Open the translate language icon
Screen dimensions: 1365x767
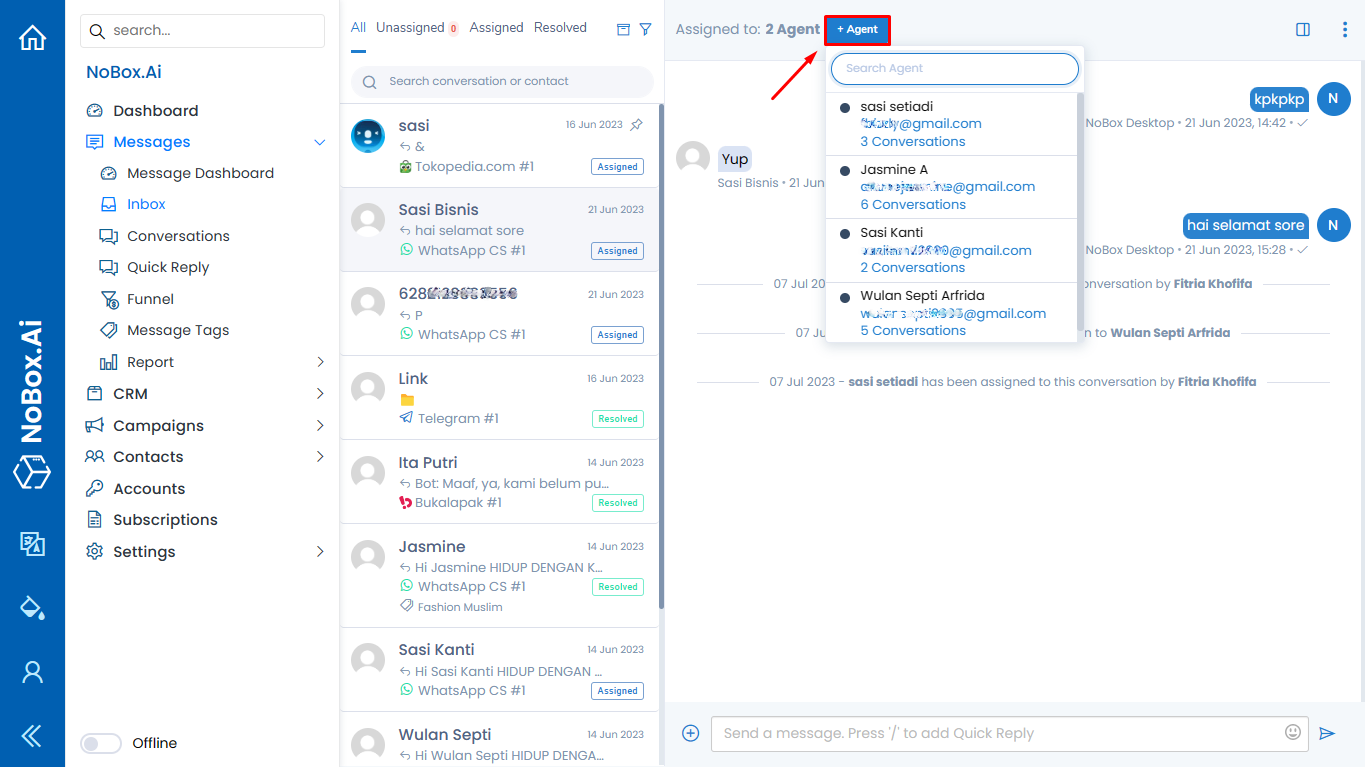coord(32,543)
